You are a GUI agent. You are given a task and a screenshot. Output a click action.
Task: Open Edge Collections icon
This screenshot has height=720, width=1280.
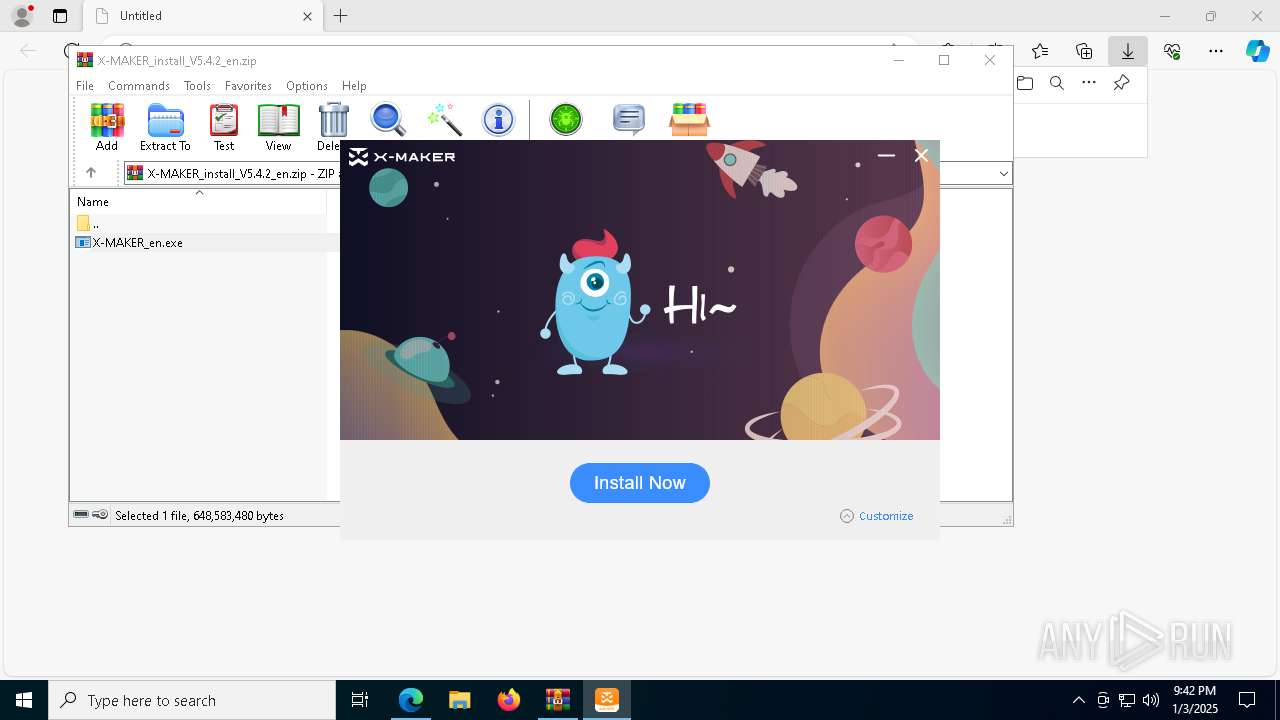tap(1084, 51)
